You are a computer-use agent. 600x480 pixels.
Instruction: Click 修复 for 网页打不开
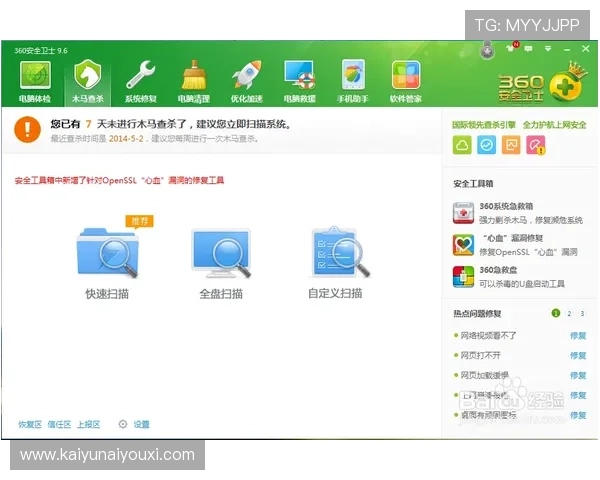point(578,356)
